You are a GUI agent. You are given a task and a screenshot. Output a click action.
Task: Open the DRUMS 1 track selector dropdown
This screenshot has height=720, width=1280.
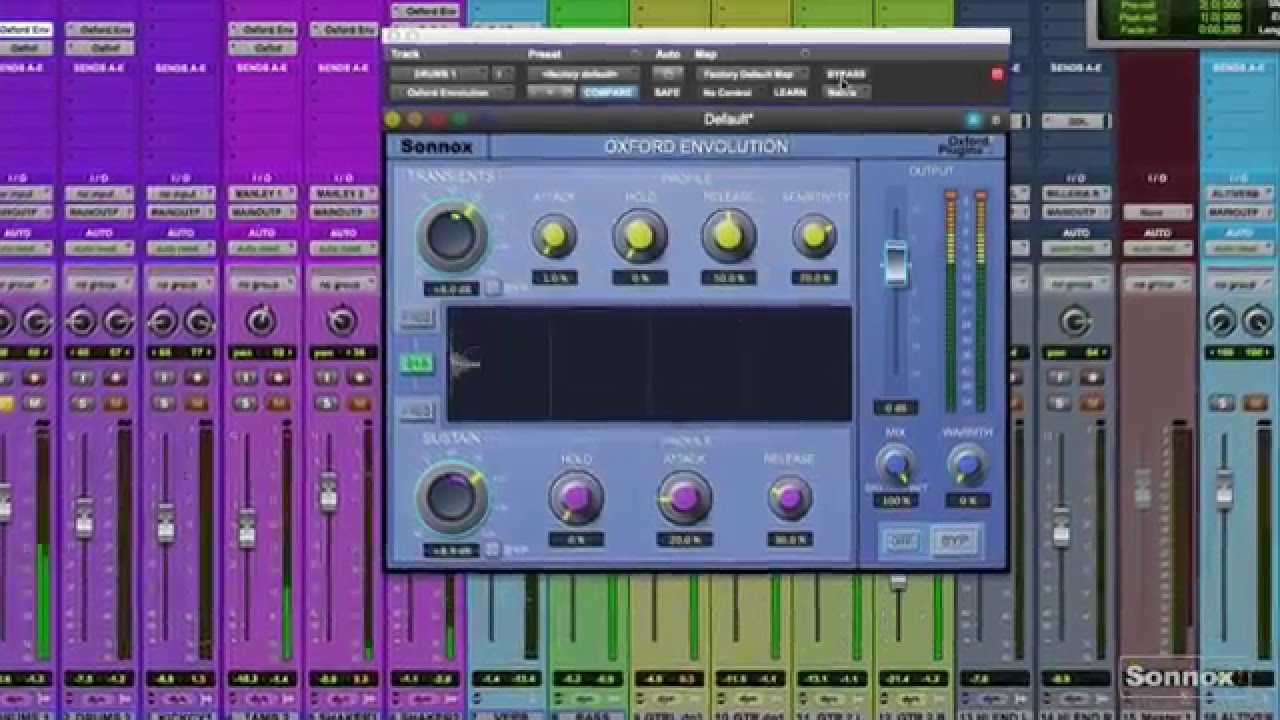(438, 74)
